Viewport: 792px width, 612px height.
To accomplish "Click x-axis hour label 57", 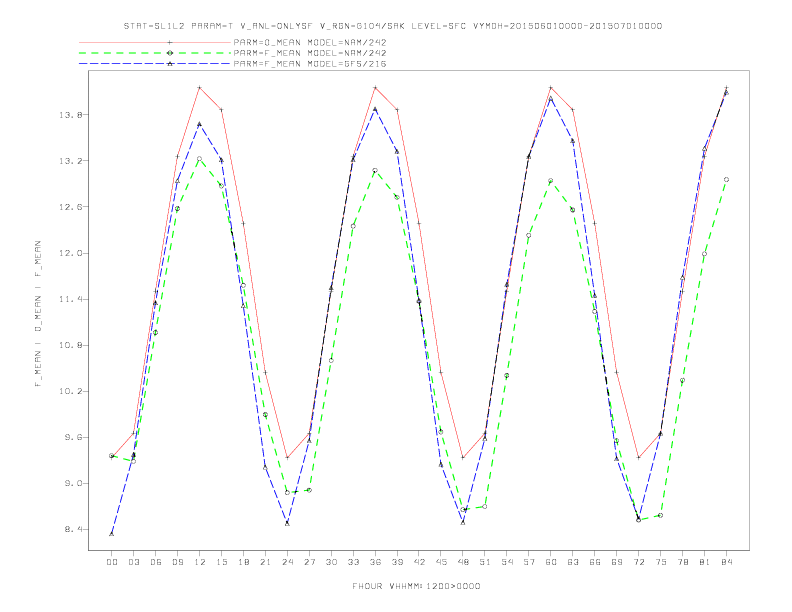I will pos(529,562).
